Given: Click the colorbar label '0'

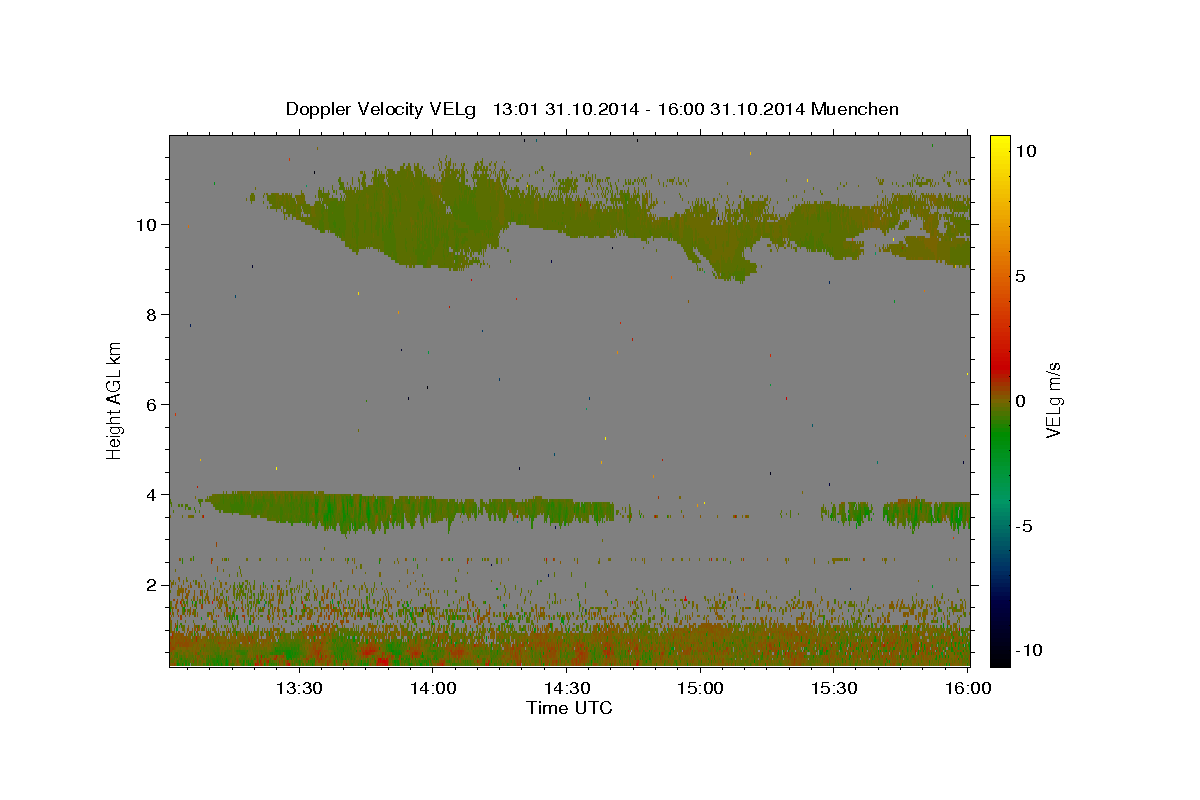Looking at the screenshot, I should click(x=1020, y=401).
